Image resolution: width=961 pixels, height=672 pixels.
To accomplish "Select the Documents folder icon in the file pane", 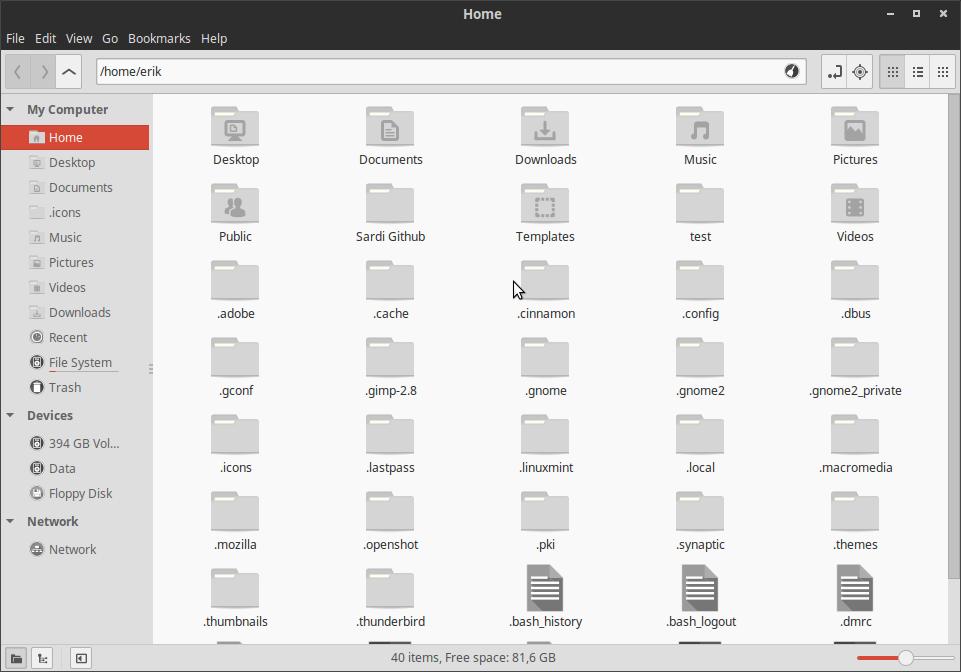I will pyautogui.click(x=390, y=126).
